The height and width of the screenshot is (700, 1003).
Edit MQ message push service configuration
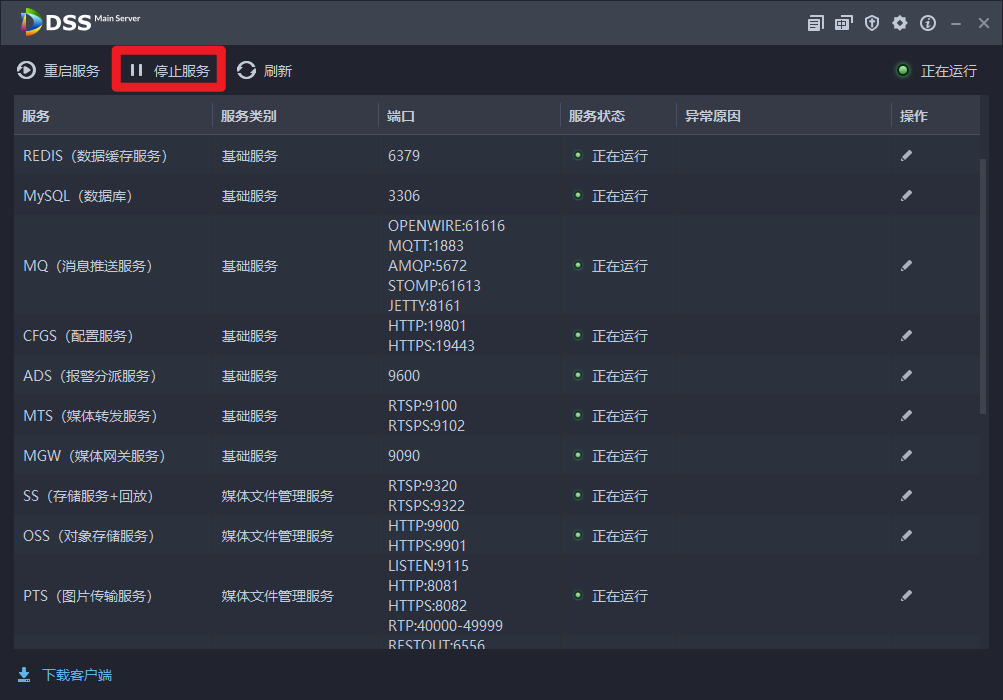[x=906, y=266]
